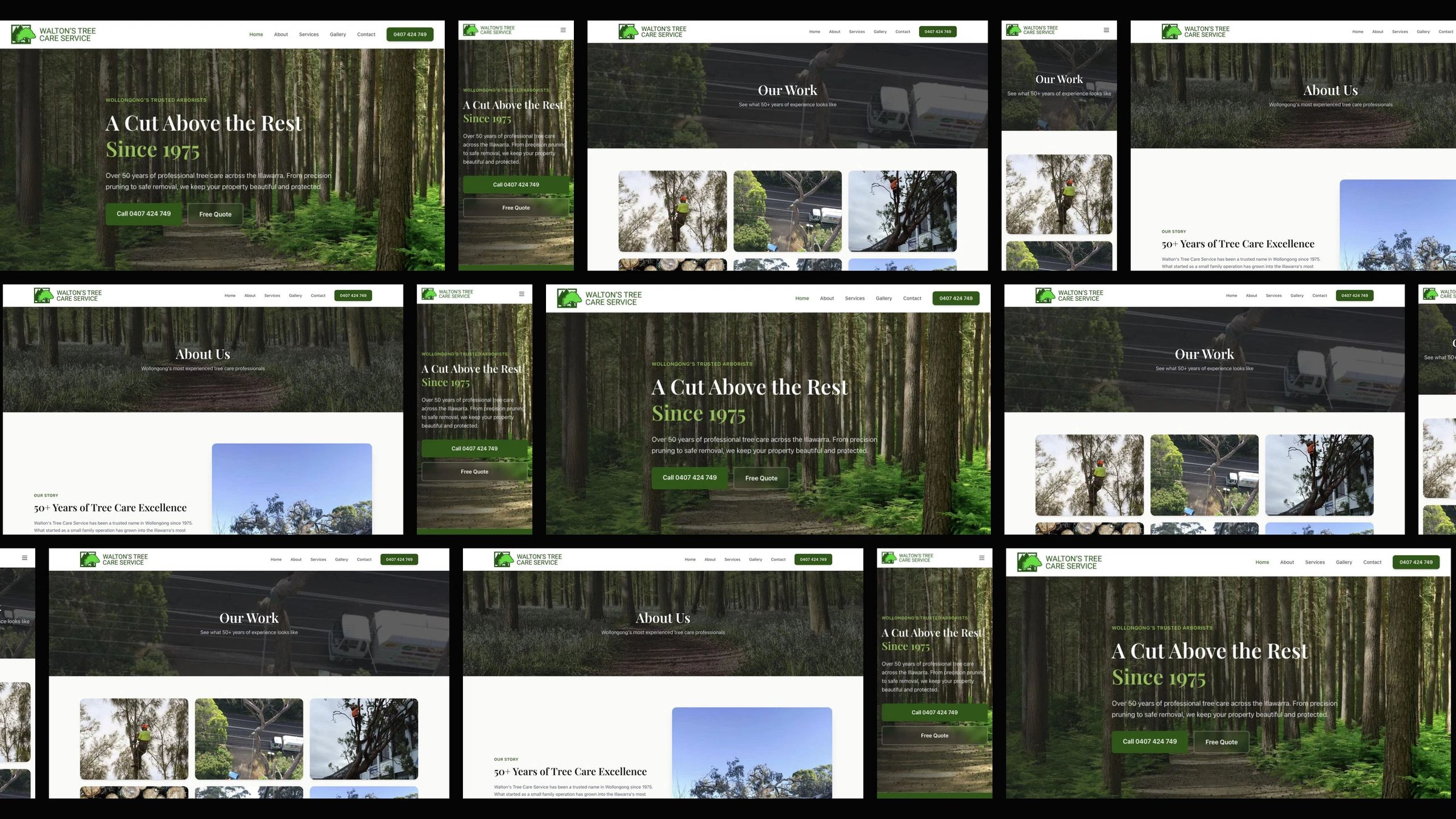This screenshot has height=819, width=1456.
Task: Tap hamburger icon in bottom-left cropped mobile mockup
Action: [24, 558]
